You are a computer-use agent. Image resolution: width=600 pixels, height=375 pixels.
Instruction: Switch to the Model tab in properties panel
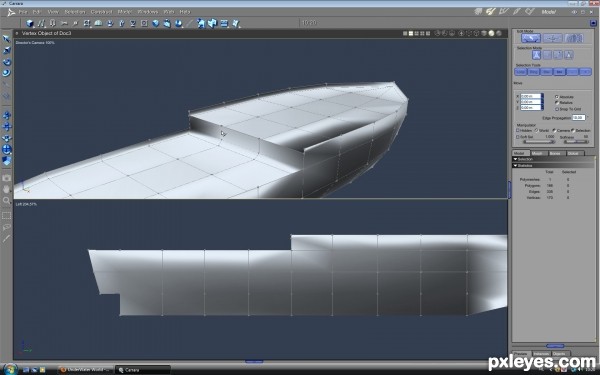[x=520, y=153]
